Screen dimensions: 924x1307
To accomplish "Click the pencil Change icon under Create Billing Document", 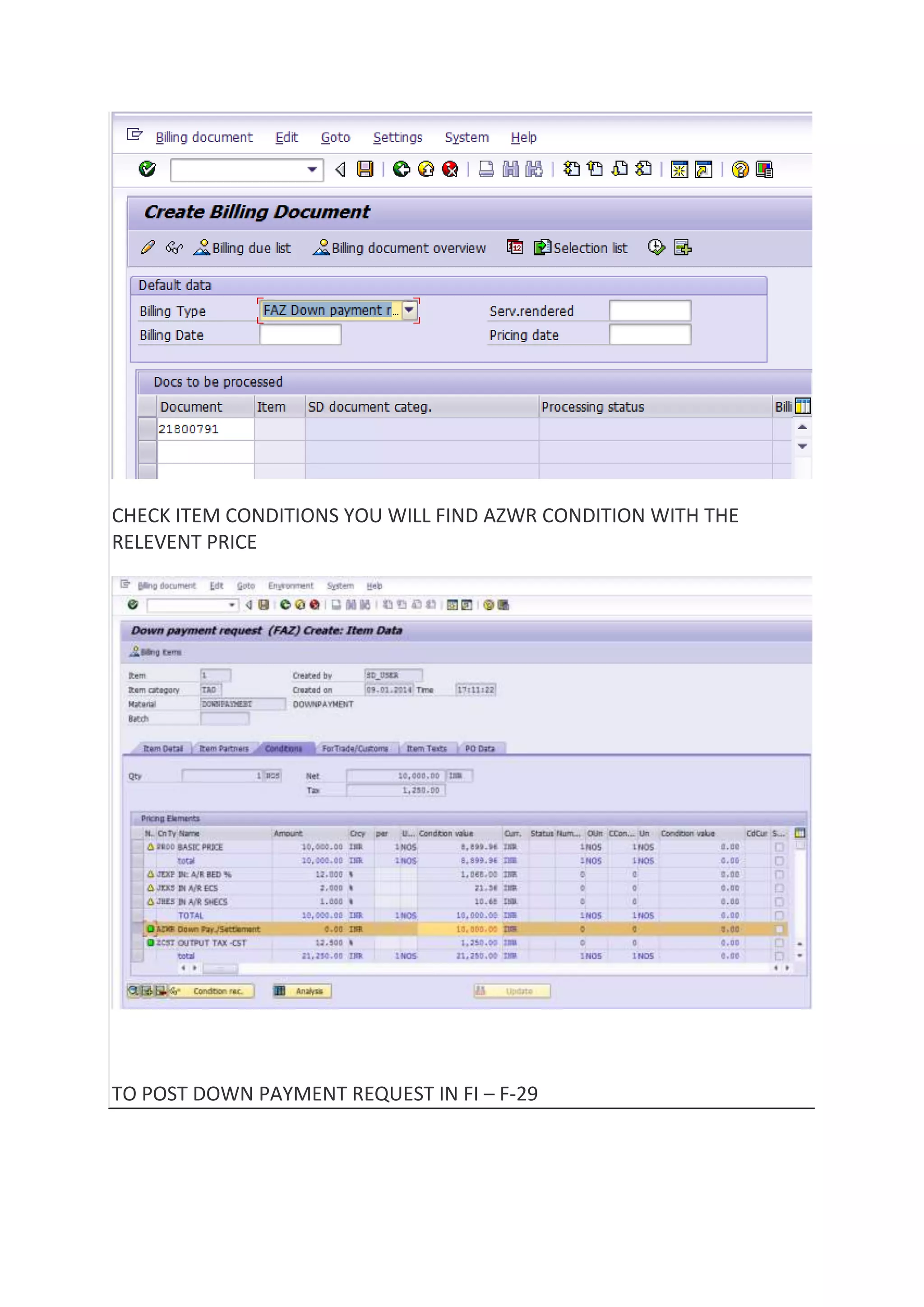I will [x=148, y=248].
